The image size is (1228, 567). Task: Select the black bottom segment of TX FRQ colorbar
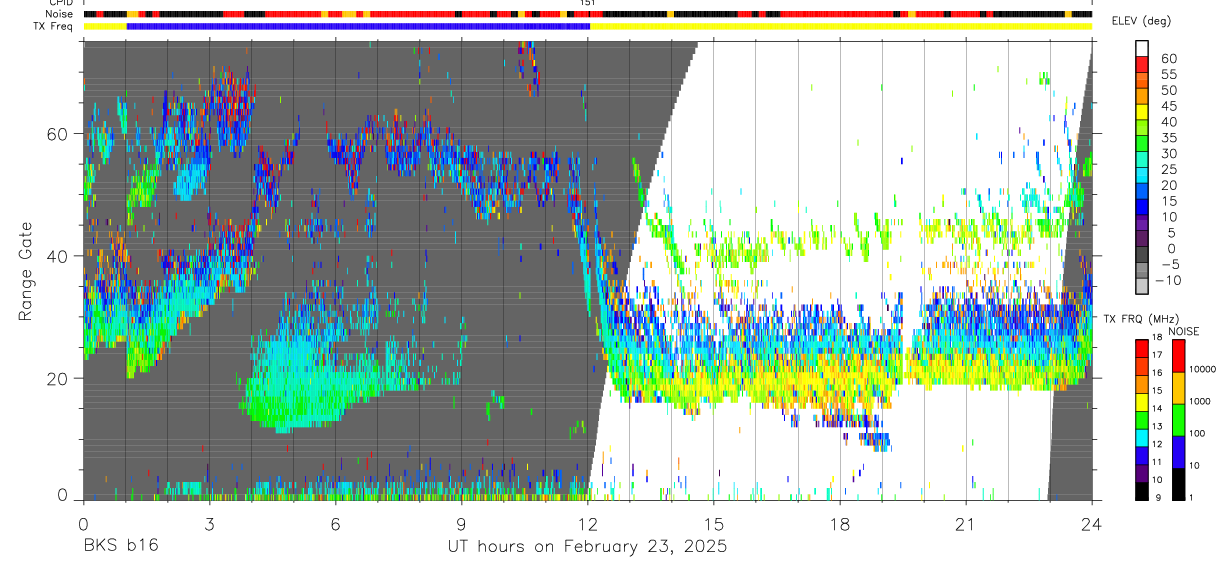pyautogui.click(x=1142, y=491)
